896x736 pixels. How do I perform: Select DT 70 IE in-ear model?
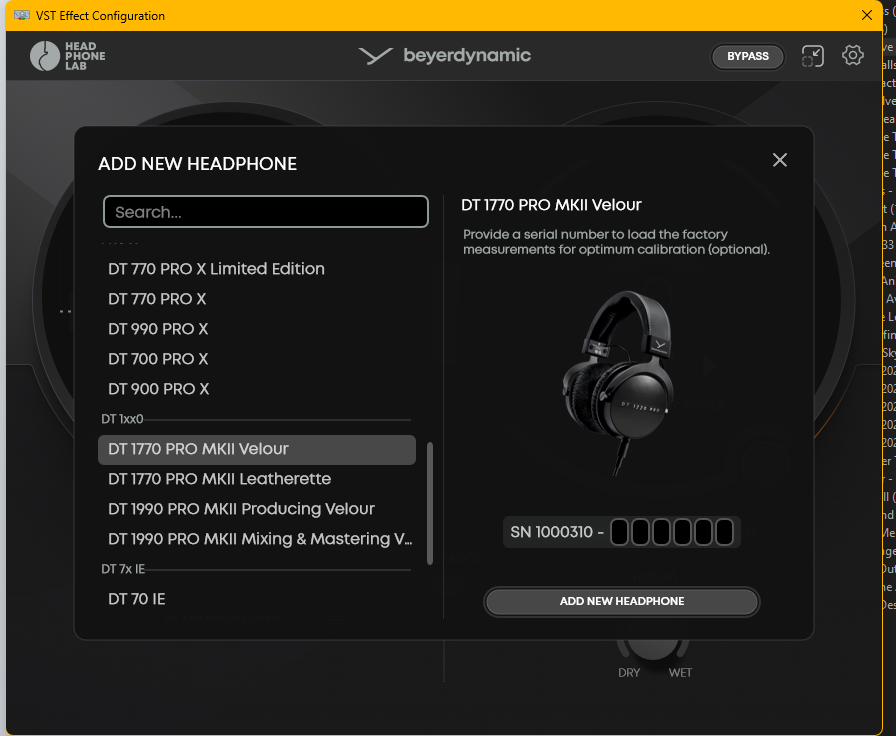tap(137, 599)
